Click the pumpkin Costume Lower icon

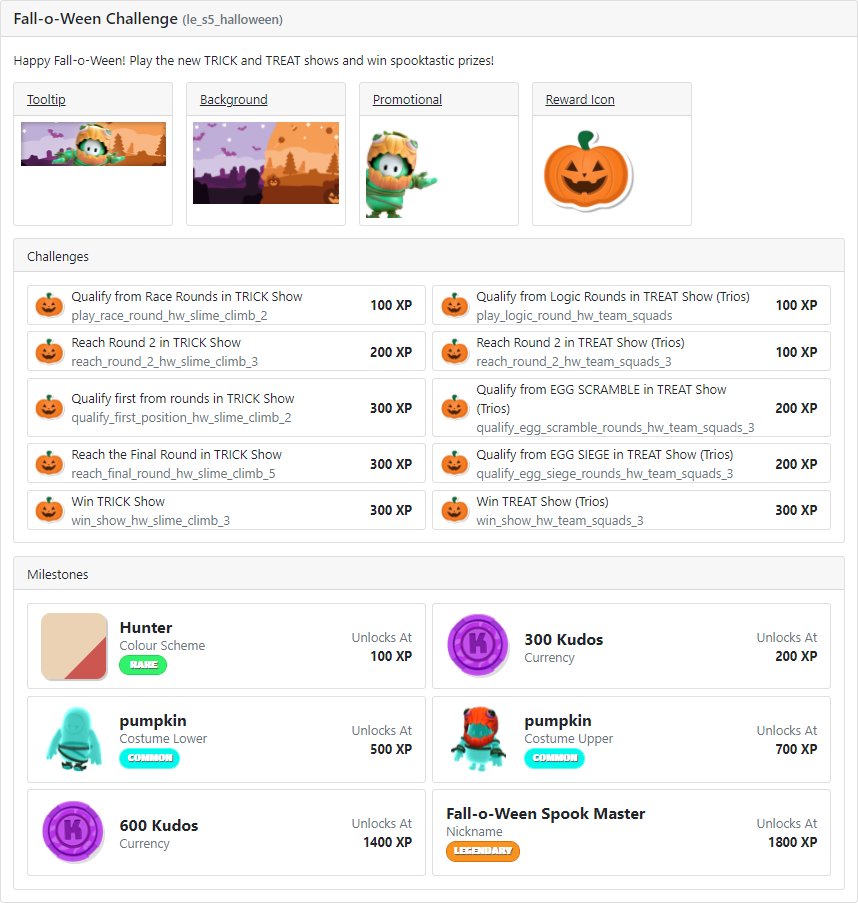pos(74,739)
